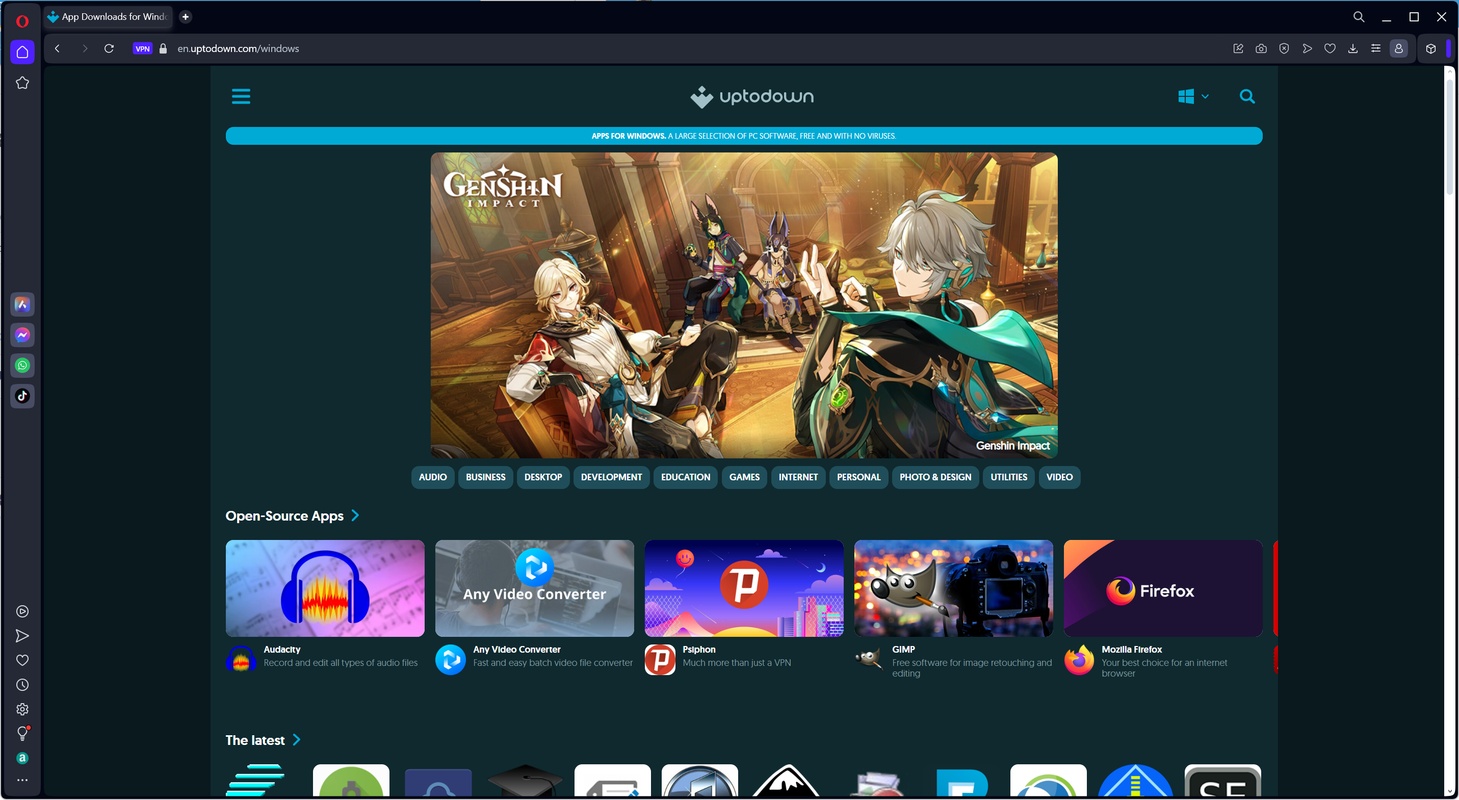Image resolution: width=1459 pixels, height=800 pixels.
Task: Open a new tab with plus button
Action: (185, 17)
